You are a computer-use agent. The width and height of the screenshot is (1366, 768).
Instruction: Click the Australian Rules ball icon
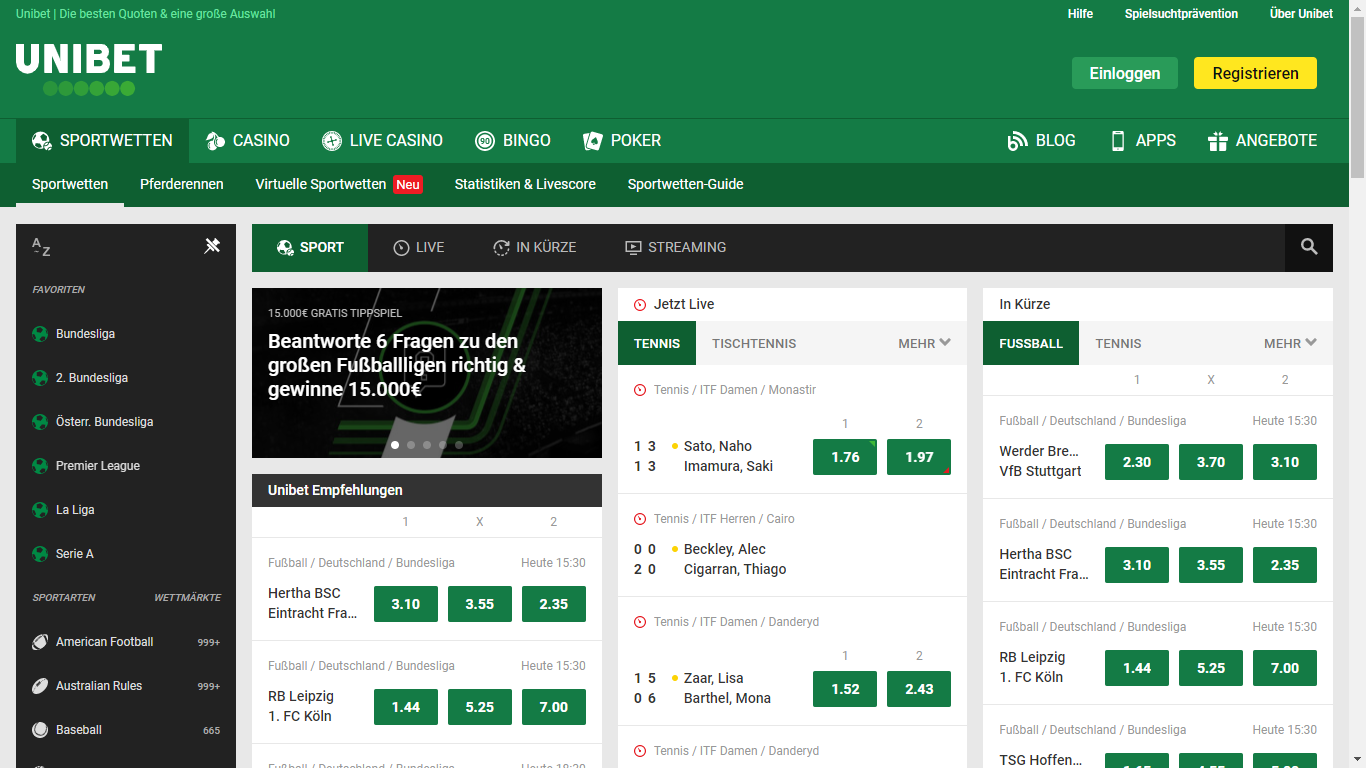(x=40, y=686)
